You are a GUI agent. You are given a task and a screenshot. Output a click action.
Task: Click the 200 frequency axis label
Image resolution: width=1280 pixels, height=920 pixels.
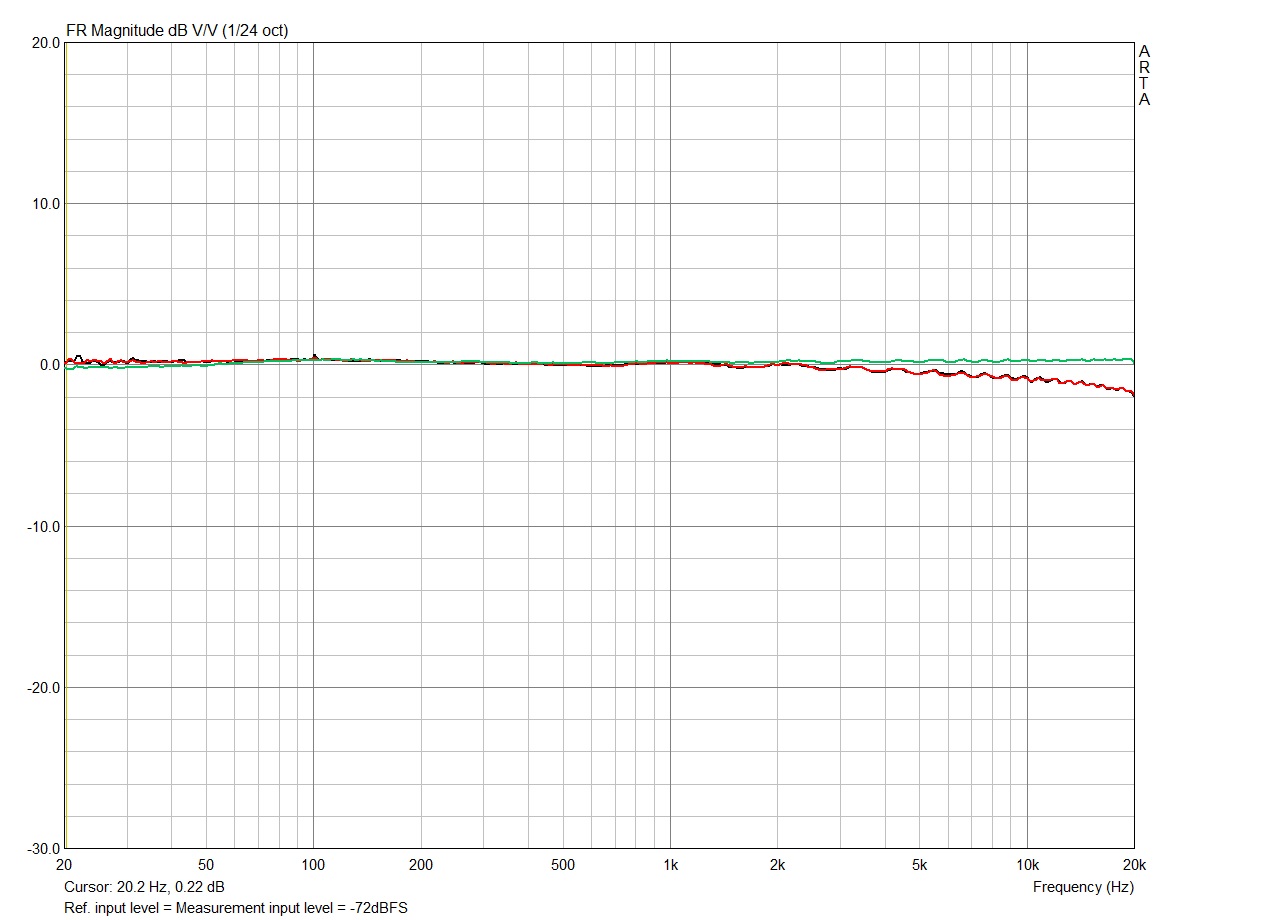click(x=421, y=865)
